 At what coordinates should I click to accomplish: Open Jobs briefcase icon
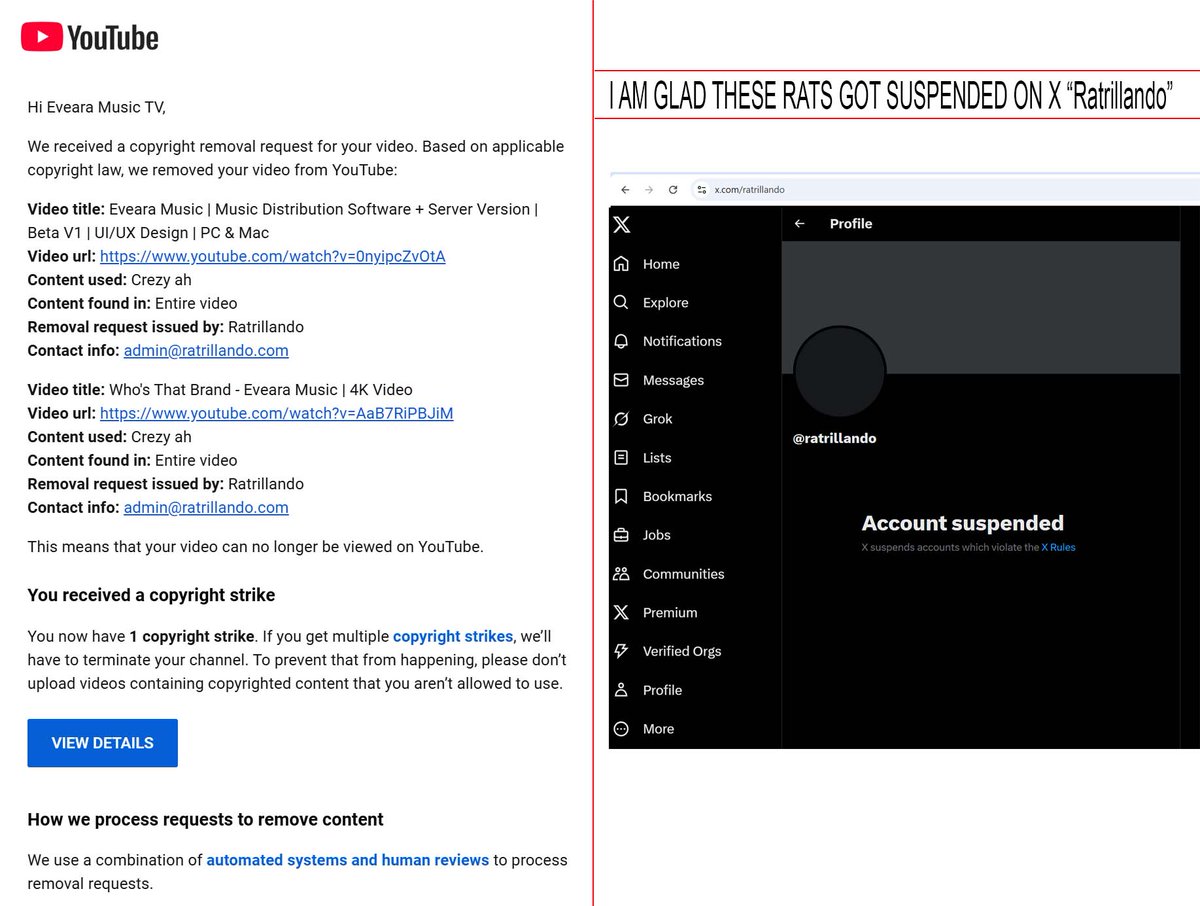[621, 535]
